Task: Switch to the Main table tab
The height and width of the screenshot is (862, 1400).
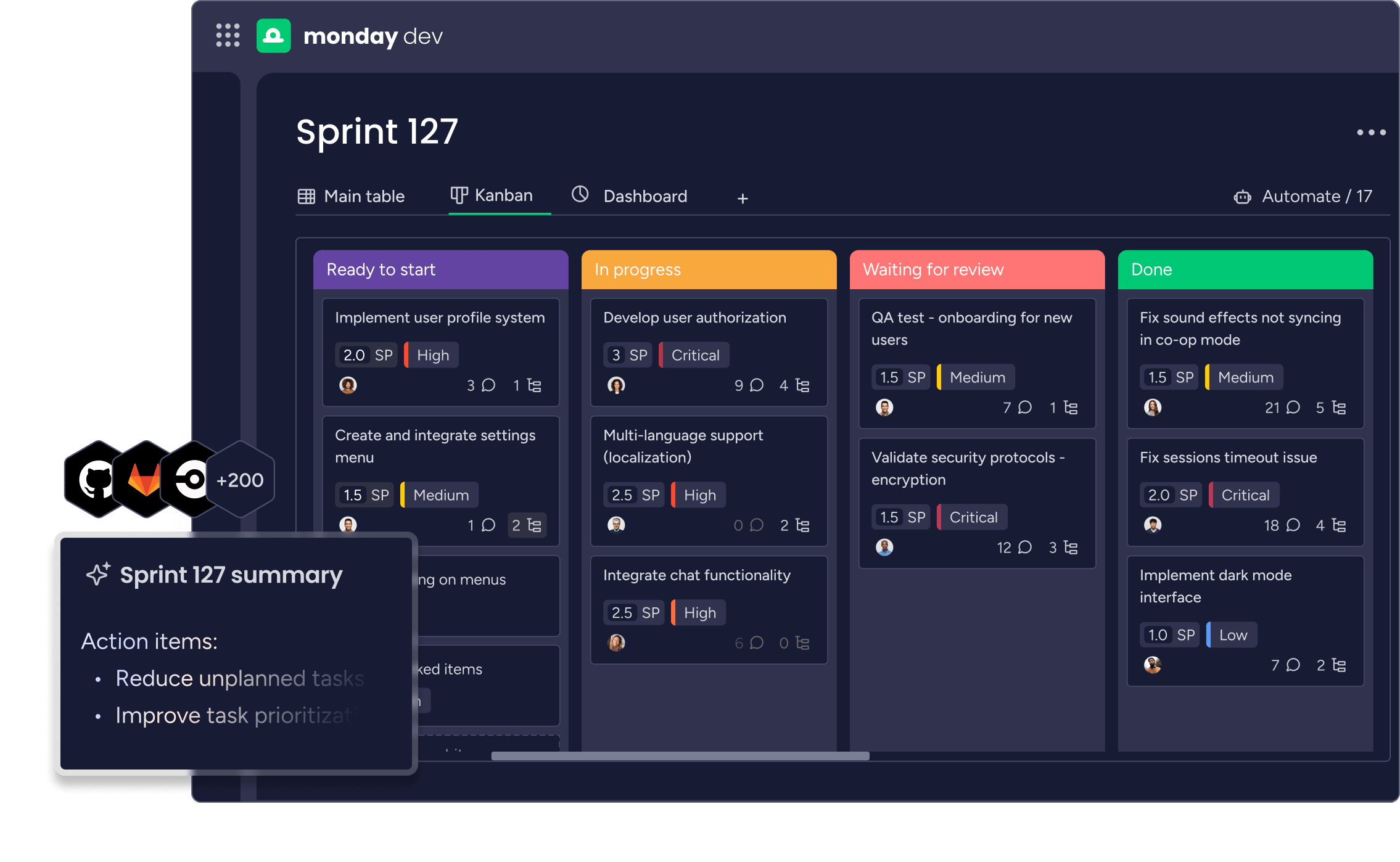Action: pos(352,197)
